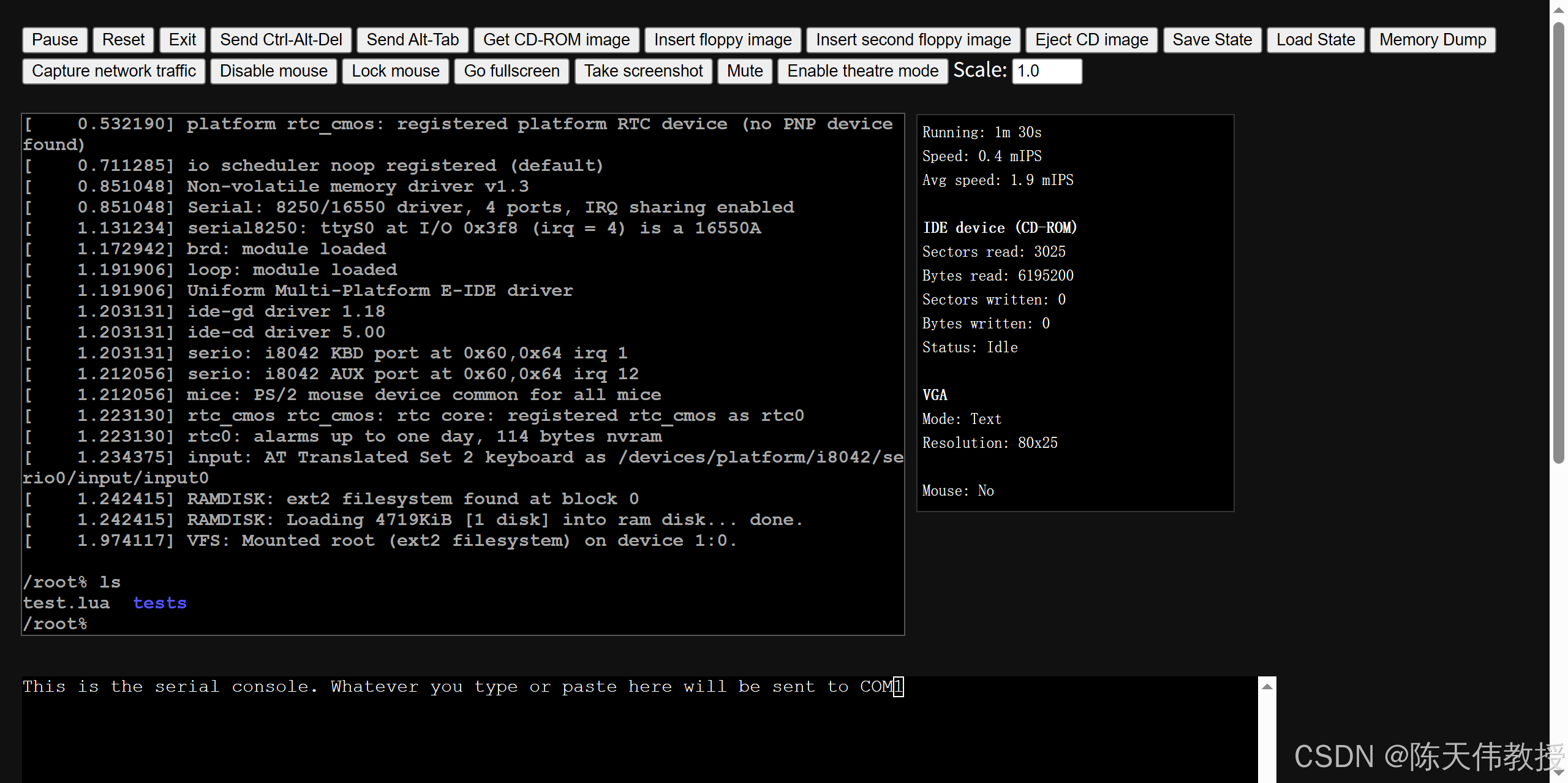
Task: Click the Scale input field
Action: click(x=1046, y=71)
